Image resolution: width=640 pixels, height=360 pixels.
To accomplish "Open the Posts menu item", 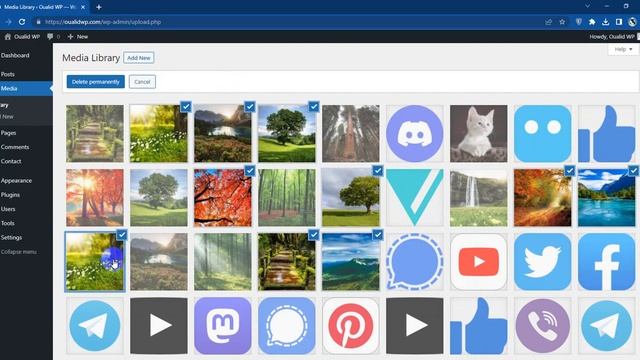I will tap(8, 74).
